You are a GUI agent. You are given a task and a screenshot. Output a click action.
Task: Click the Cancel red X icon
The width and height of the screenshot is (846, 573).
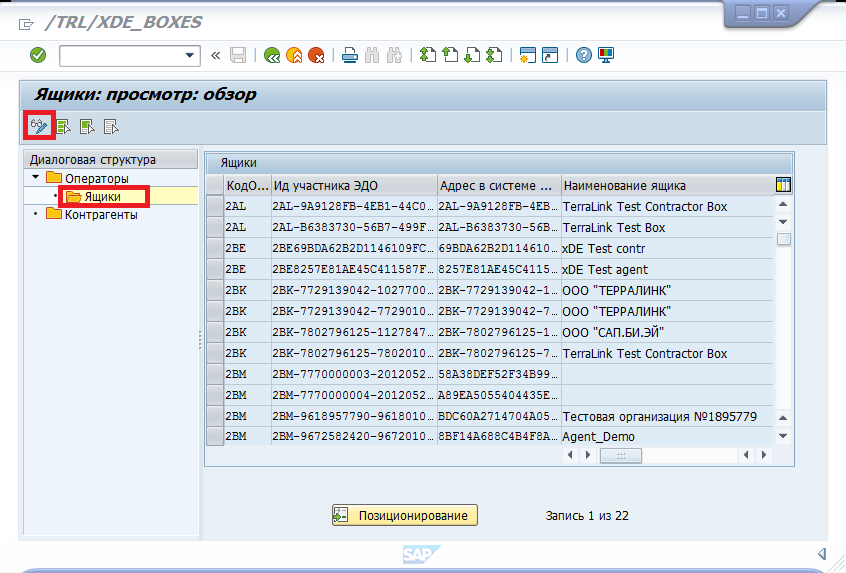coord(316,55)
